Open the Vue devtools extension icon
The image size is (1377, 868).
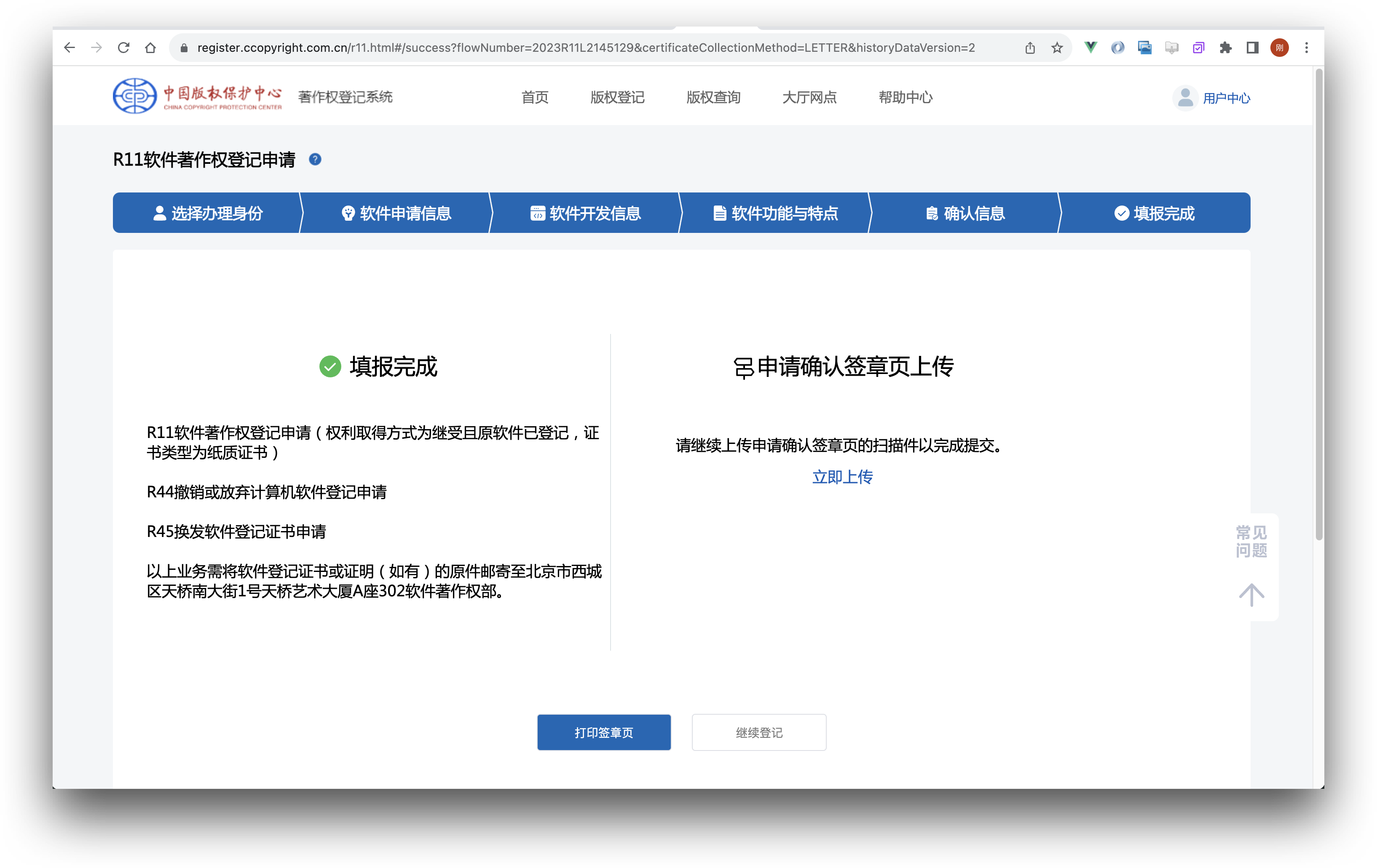tap(1090, 48)
